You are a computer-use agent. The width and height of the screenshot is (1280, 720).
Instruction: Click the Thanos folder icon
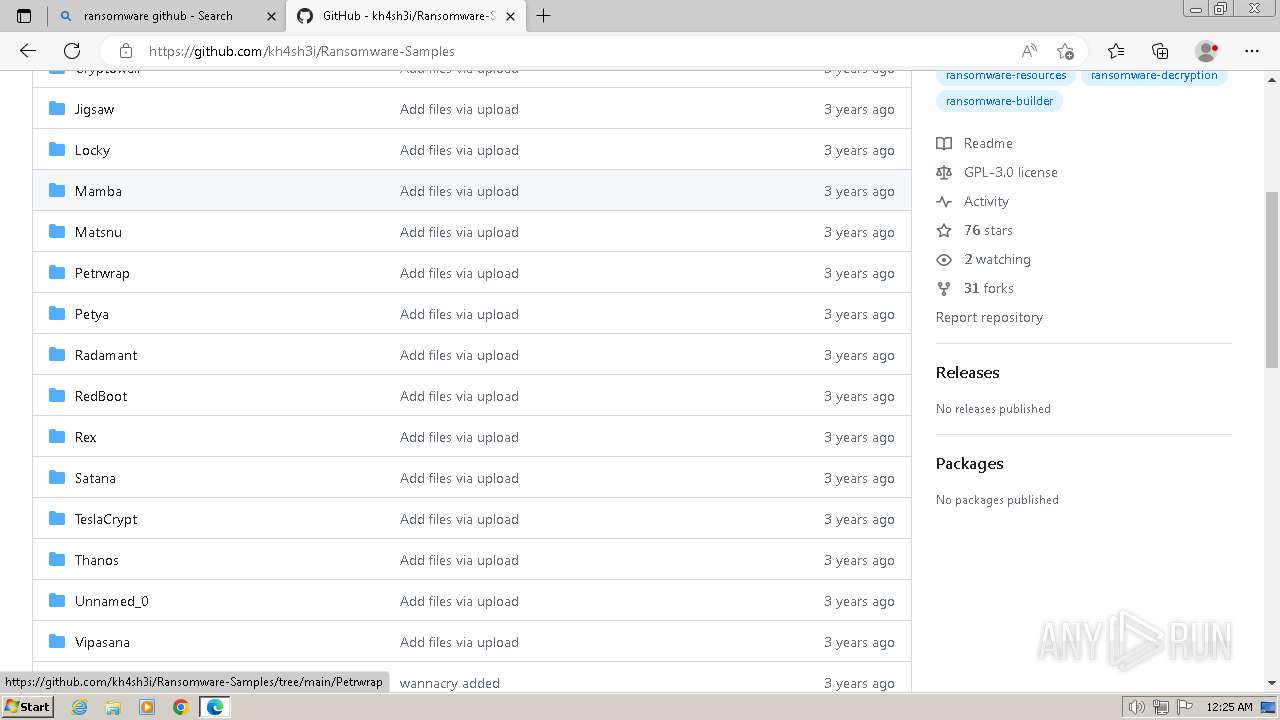(x=57, y=559)
